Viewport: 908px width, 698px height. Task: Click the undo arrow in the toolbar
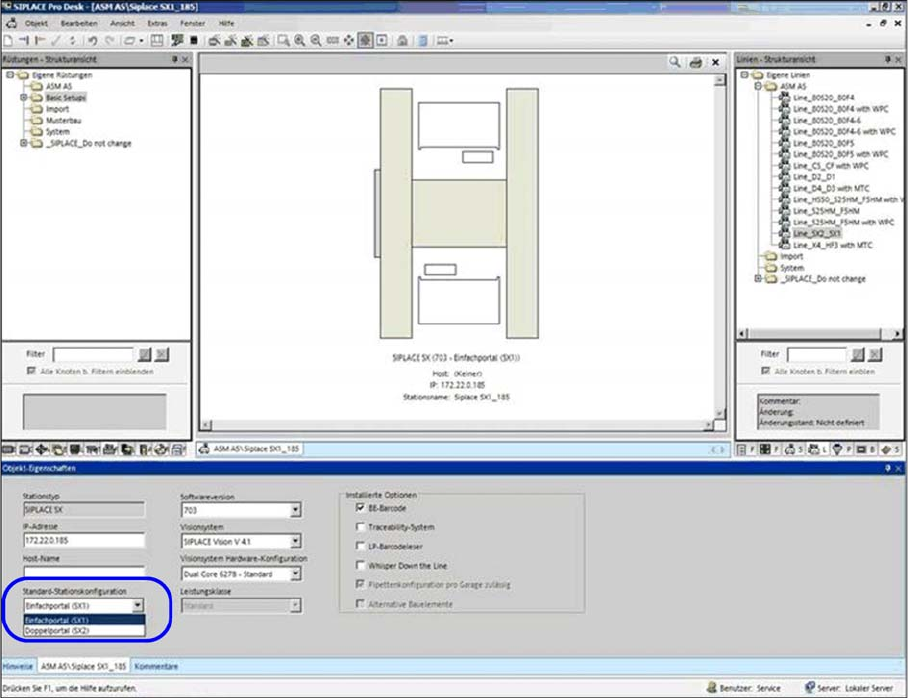(x=92, y=41)
